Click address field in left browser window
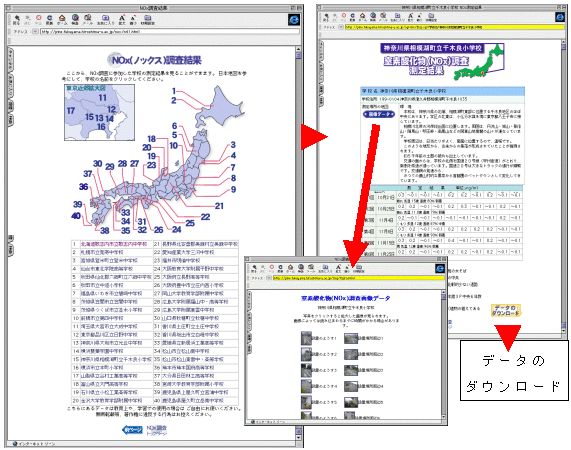 170,32
